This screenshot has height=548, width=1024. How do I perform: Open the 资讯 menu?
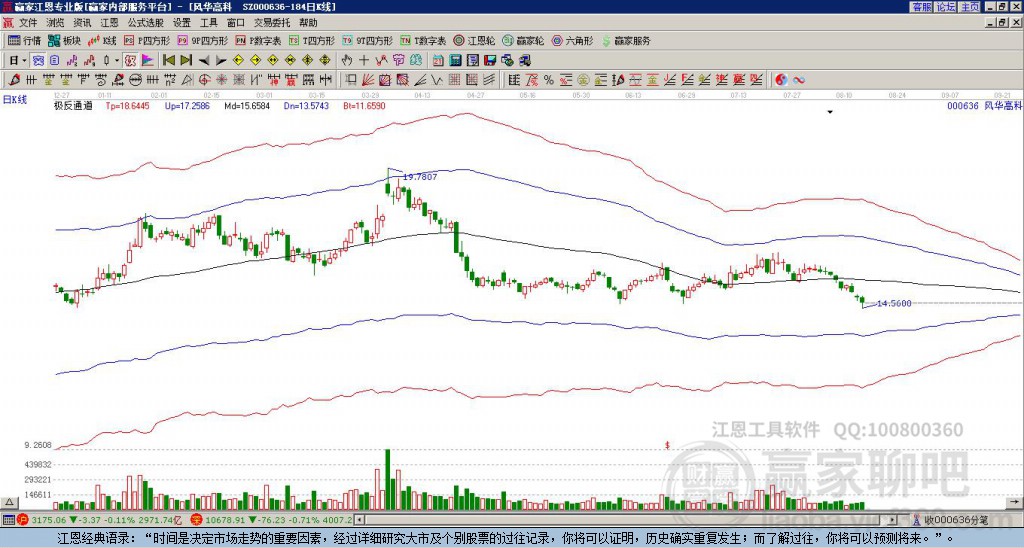click(82, 23)
